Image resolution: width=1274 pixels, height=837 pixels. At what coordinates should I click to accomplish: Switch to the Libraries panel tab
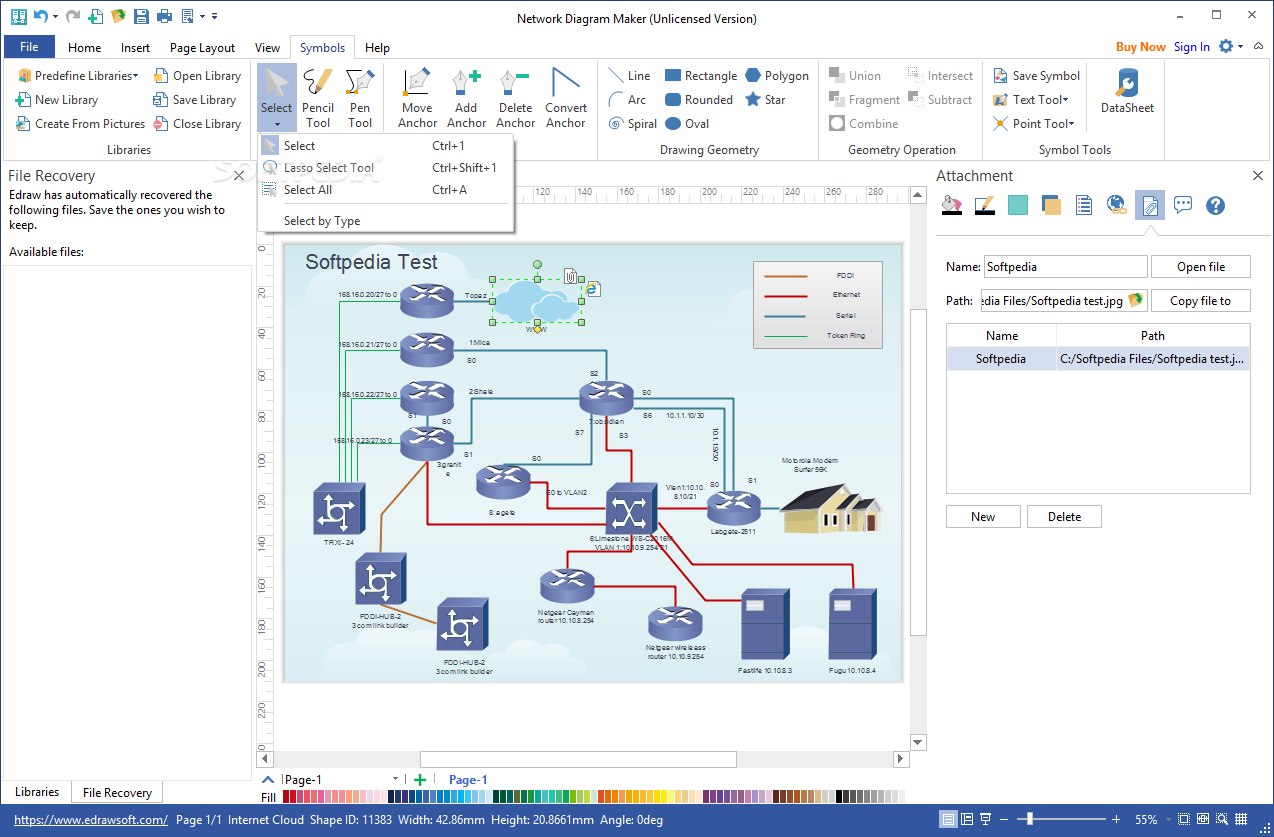click(37, 792)
